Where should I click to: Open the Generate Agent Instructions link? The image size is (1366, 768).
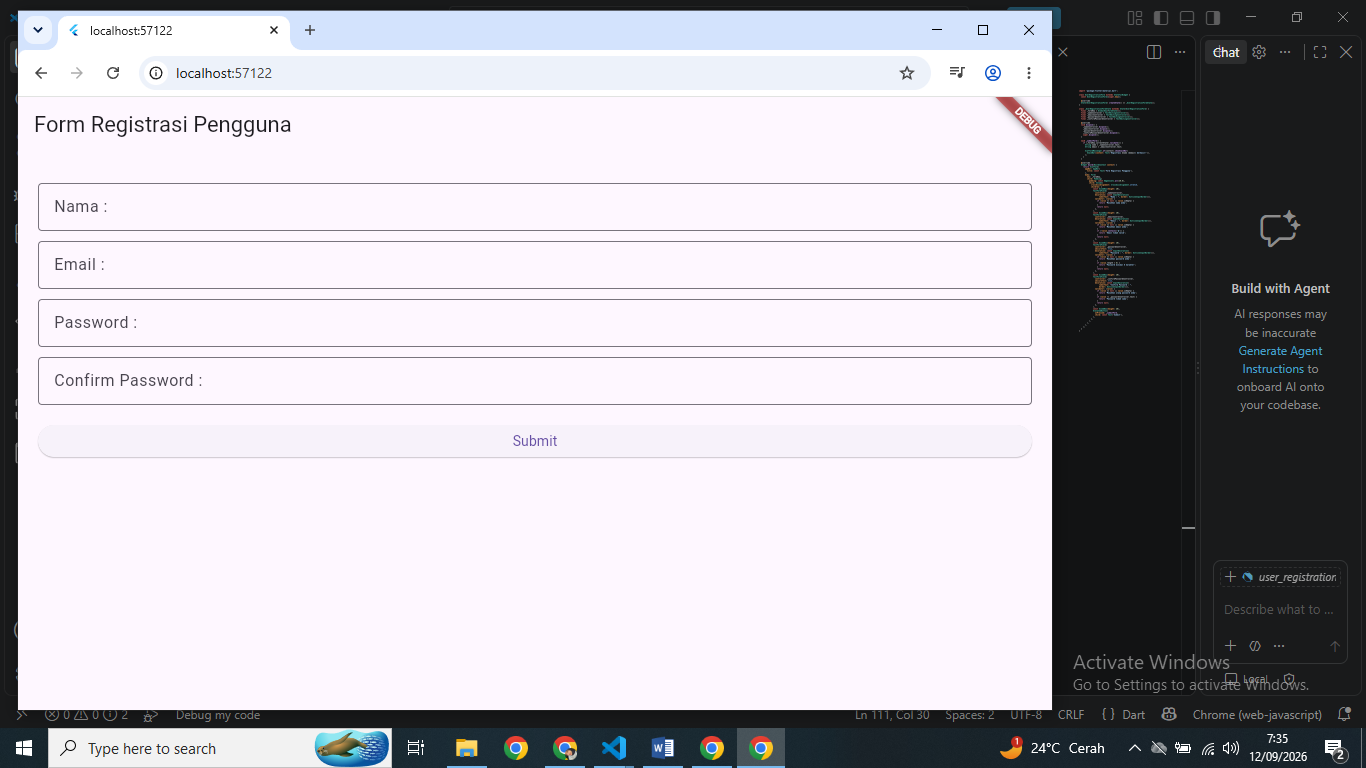click(x=1280, y=360)
